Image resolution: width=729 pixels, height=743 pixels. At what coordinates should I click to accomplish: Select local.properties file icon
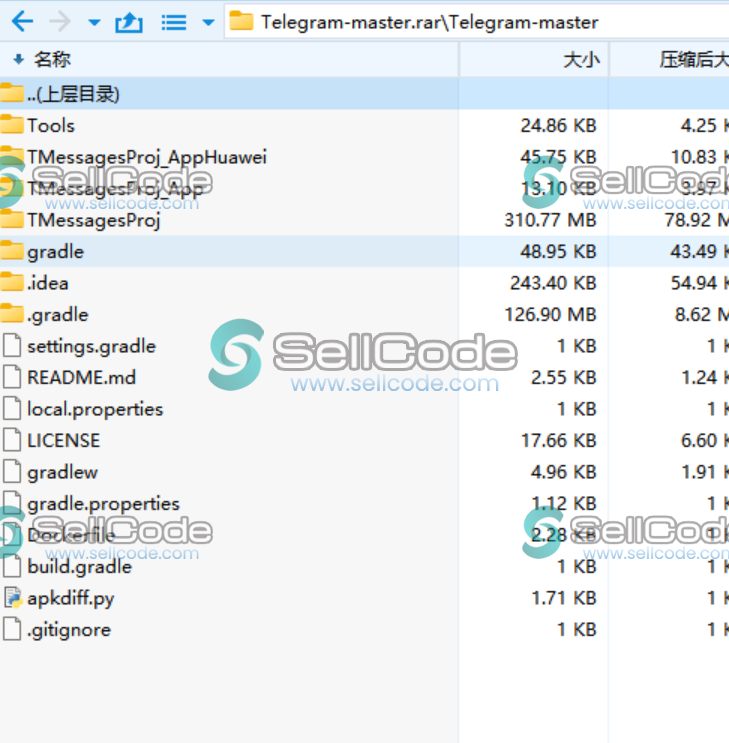pos(12,408)
